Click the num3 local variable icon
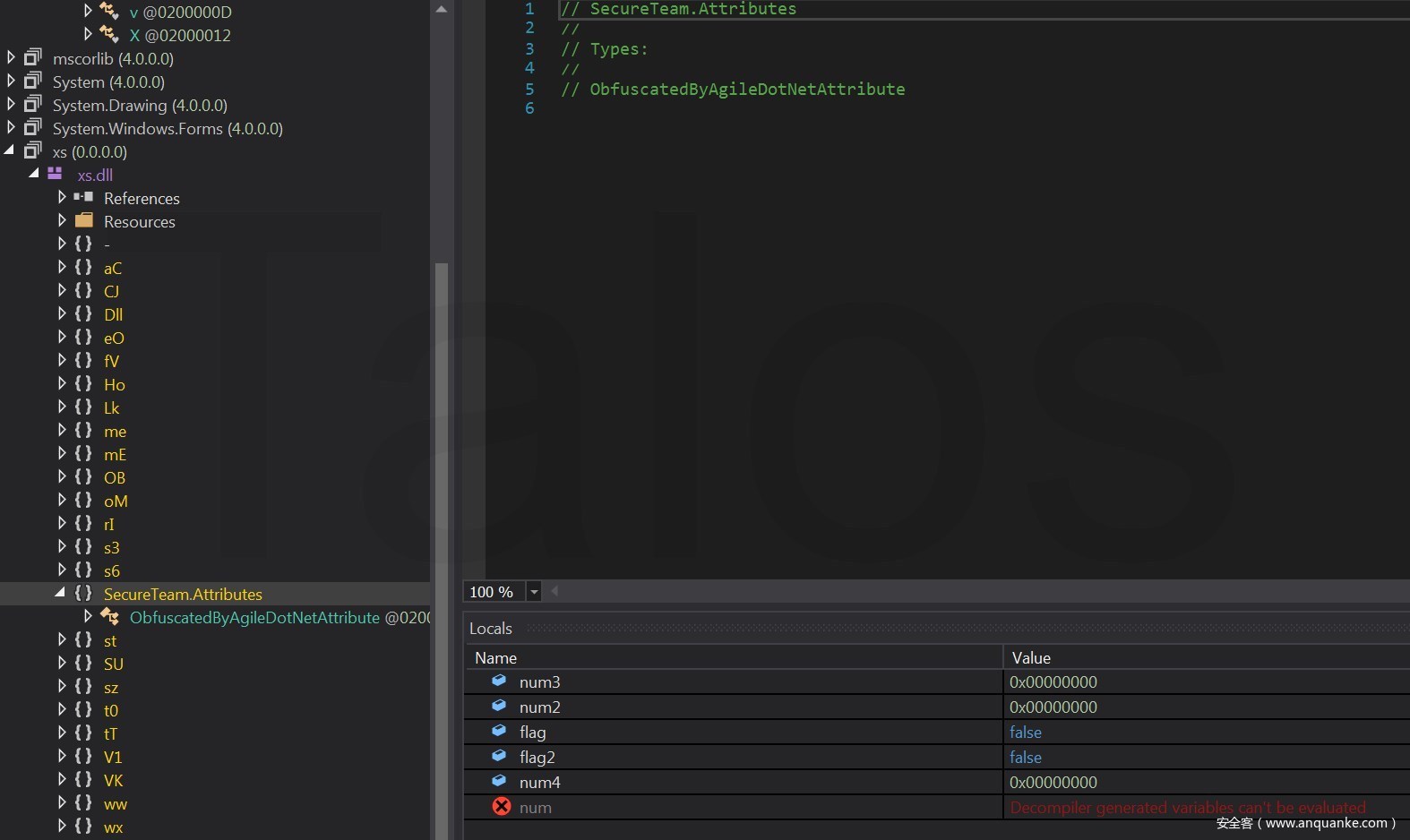1410x840 pixels. click(x=499, y=681)
